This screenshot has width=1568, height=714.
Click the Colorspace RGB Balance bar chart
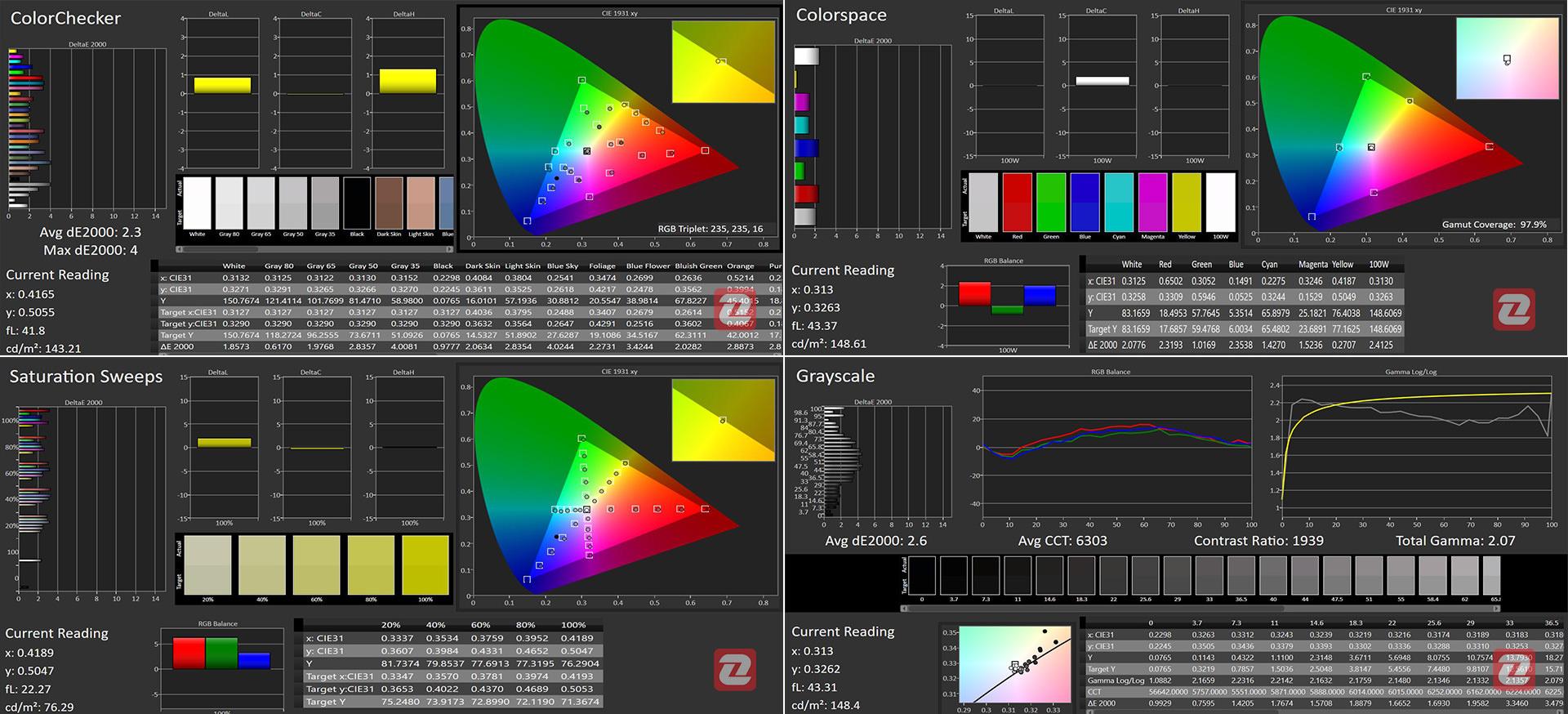click(1007, 306)
